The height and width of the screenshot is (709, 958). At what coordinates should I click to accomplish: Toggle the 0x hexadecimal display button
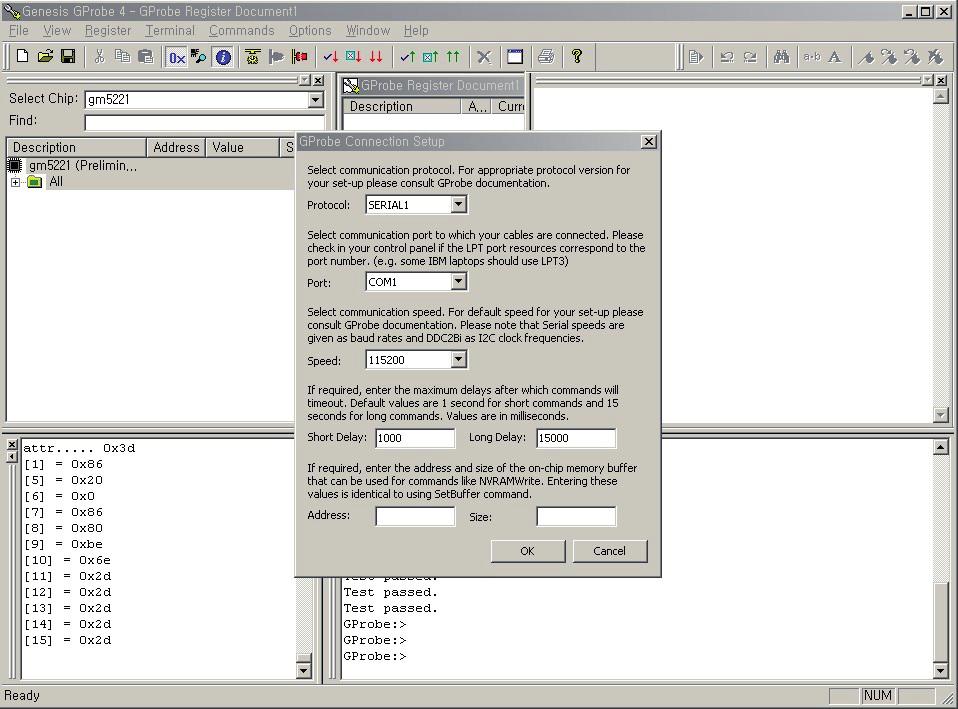(177, 57)
